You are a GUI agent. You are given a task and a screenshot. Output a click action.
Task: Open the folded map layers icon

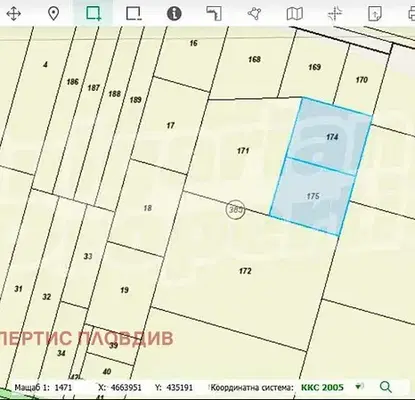tap(295, 14)
